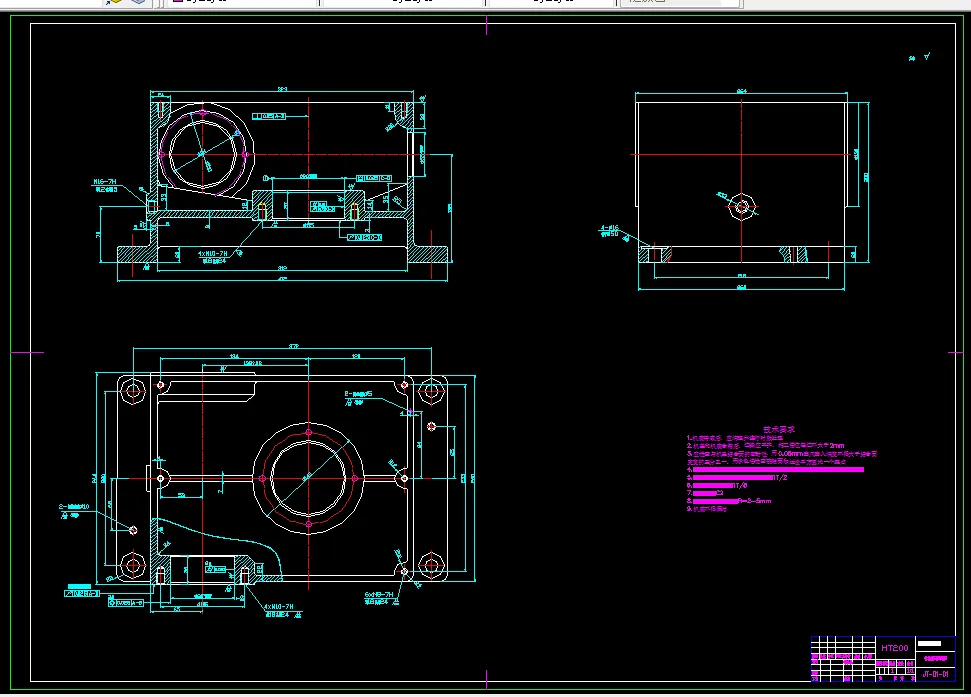Click the 4xM10-7H callout in the plan view
Screen dimensions: 971x697
tap(279, 607)
